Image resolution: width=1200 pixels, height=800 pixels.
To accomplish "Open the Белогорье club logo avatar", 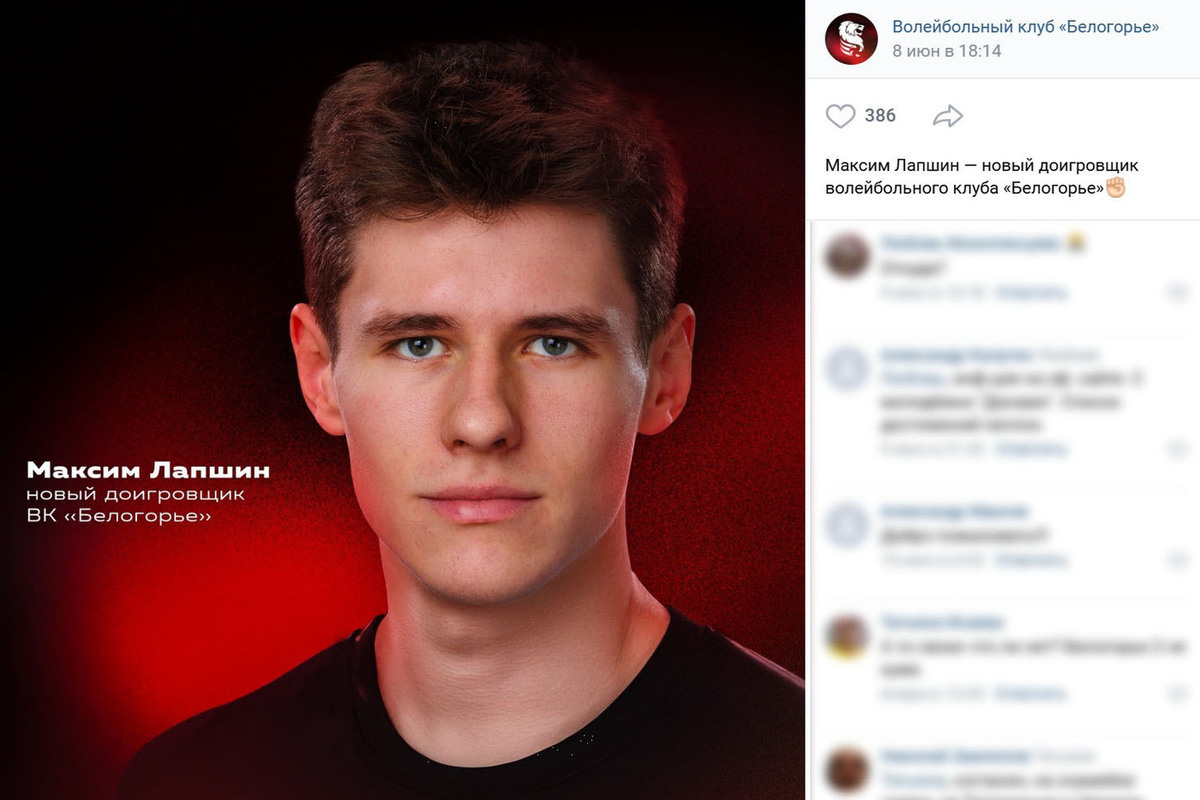I will point(851,39).
